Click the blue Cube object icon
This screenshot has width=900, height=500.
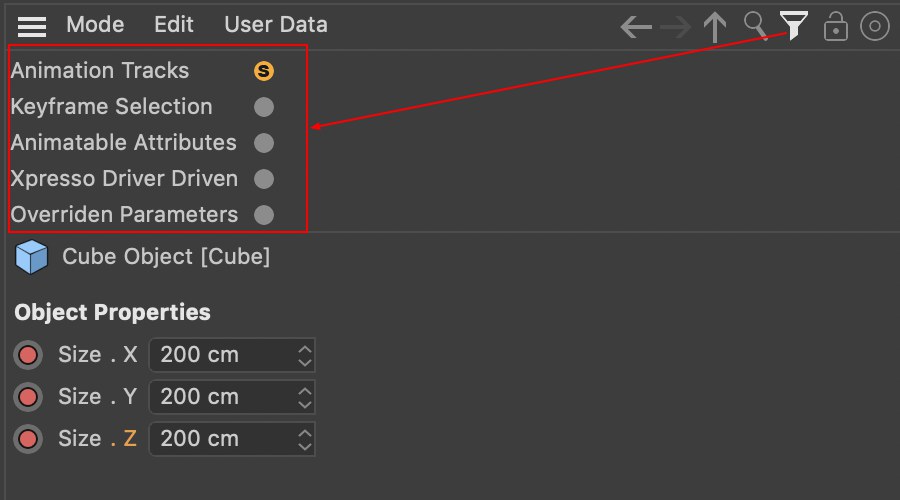32,257
